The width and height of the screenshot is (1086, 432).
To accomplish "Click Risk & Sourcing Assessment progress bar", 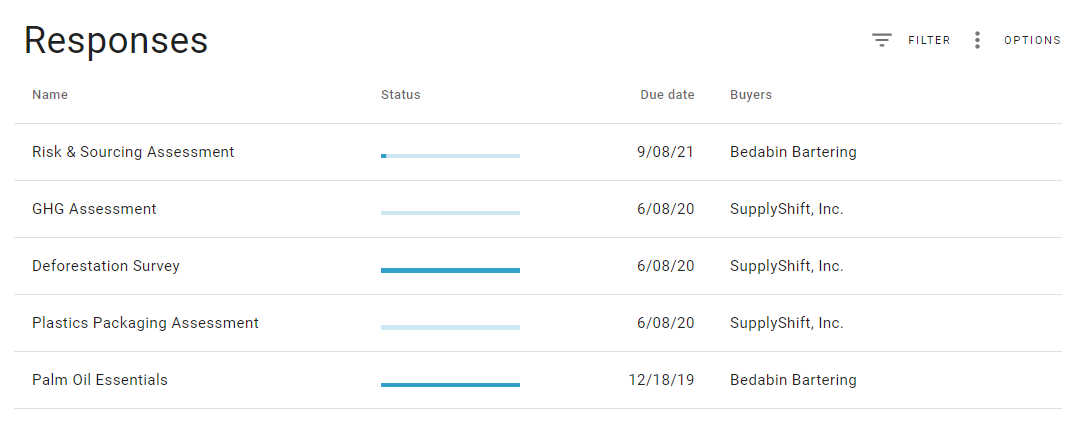I will click(450, 156).
